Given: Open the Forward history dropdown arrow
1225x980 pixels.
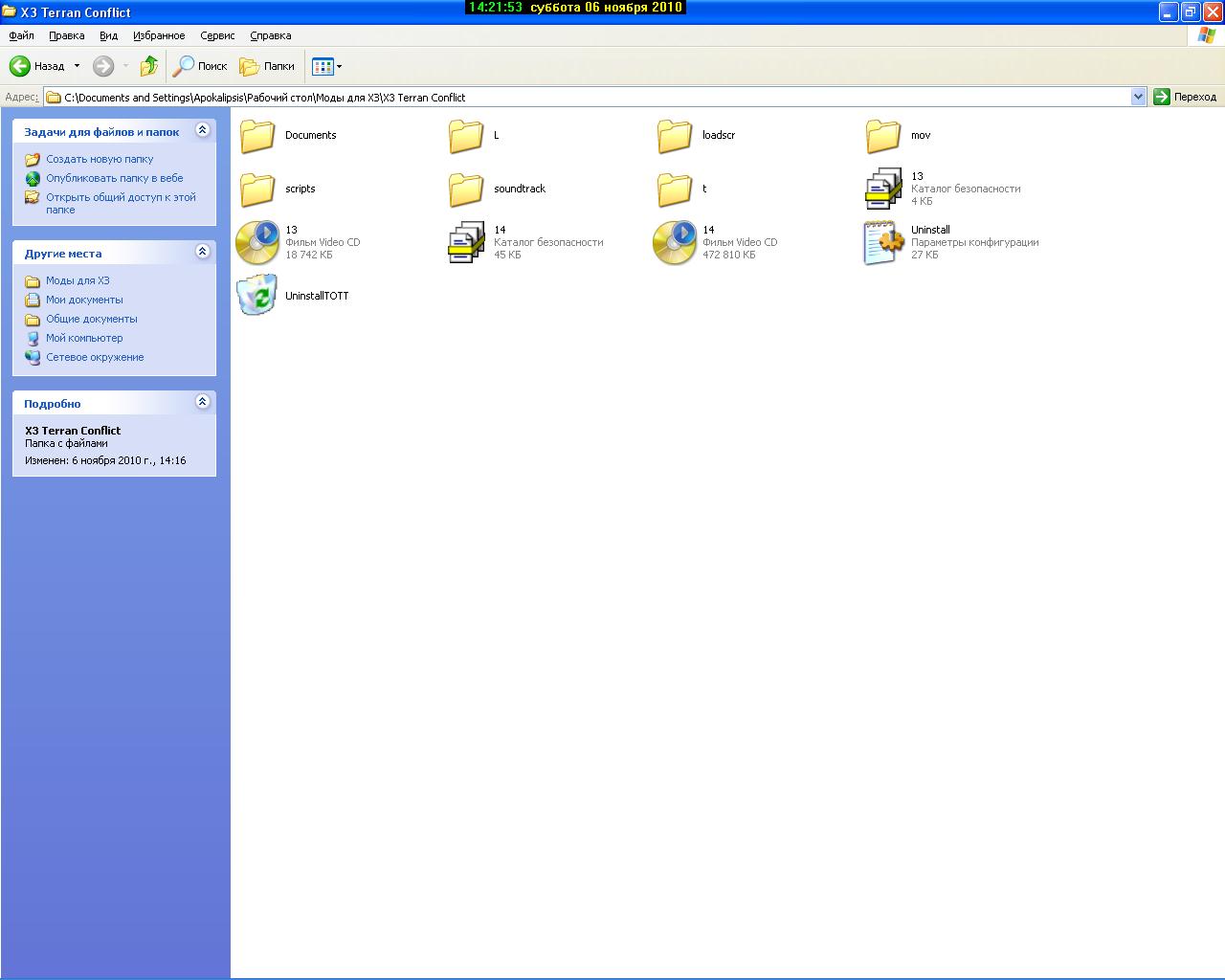Looking at the screenshot, I should [x=125, y=66].
